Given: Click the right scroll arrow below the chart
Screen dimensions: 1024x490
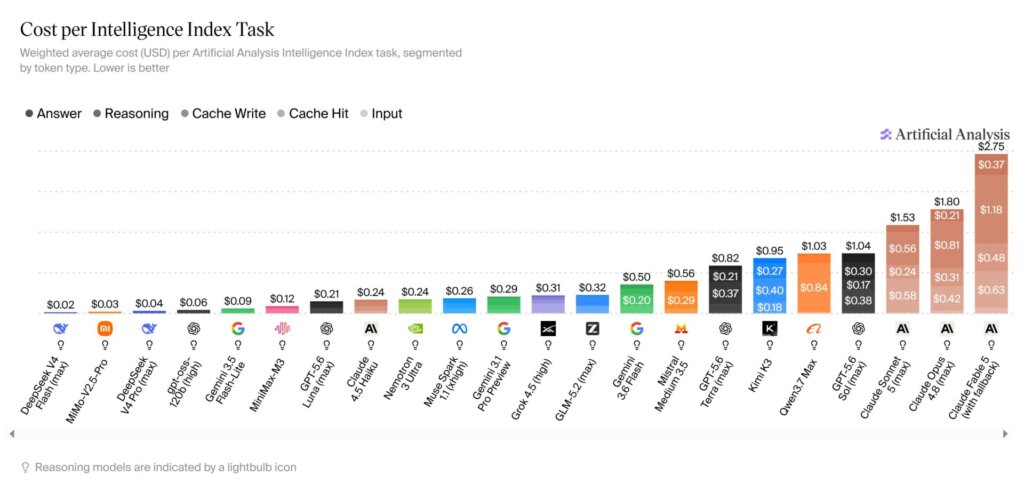Looking at the screenshot, I should coord(1004,433).
